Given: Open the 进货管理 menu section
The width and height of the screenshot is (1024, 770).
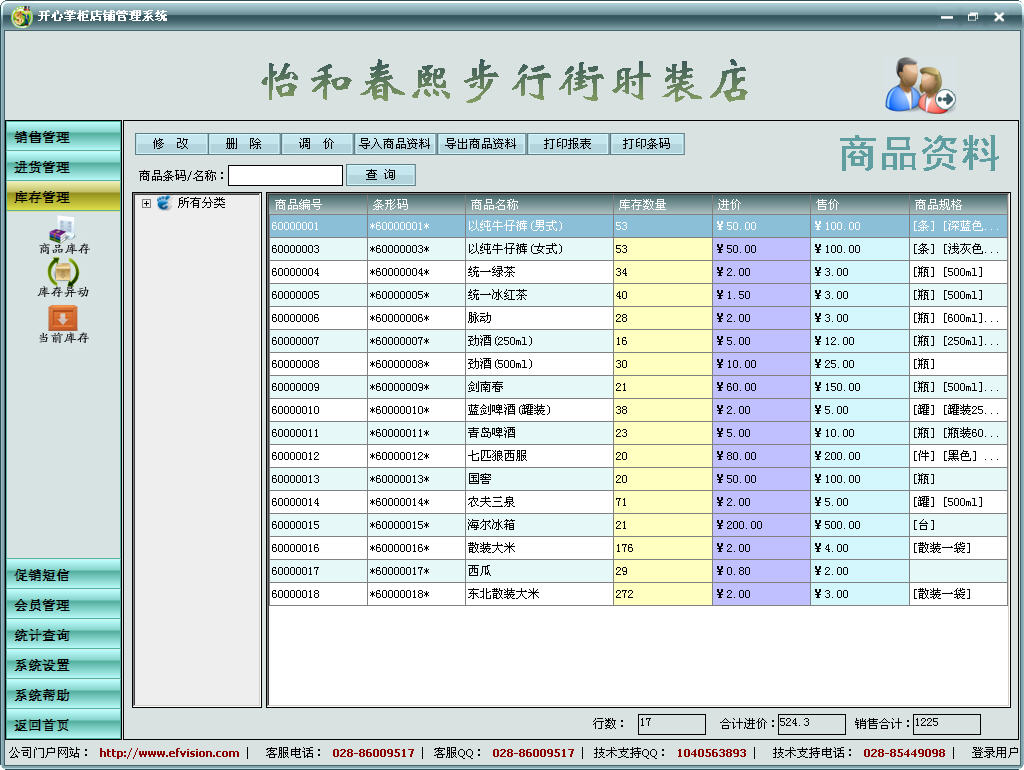Looking at the screenshot, I should (63, 167).
